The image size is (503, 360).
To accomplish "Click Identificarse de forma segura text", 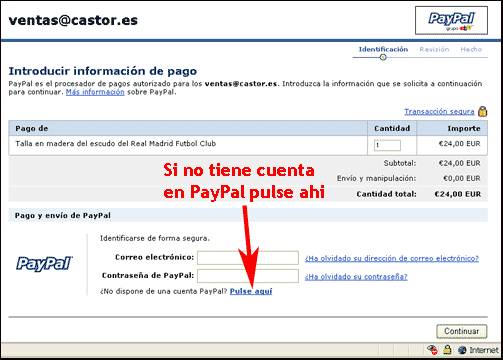I will coord(155,238).
